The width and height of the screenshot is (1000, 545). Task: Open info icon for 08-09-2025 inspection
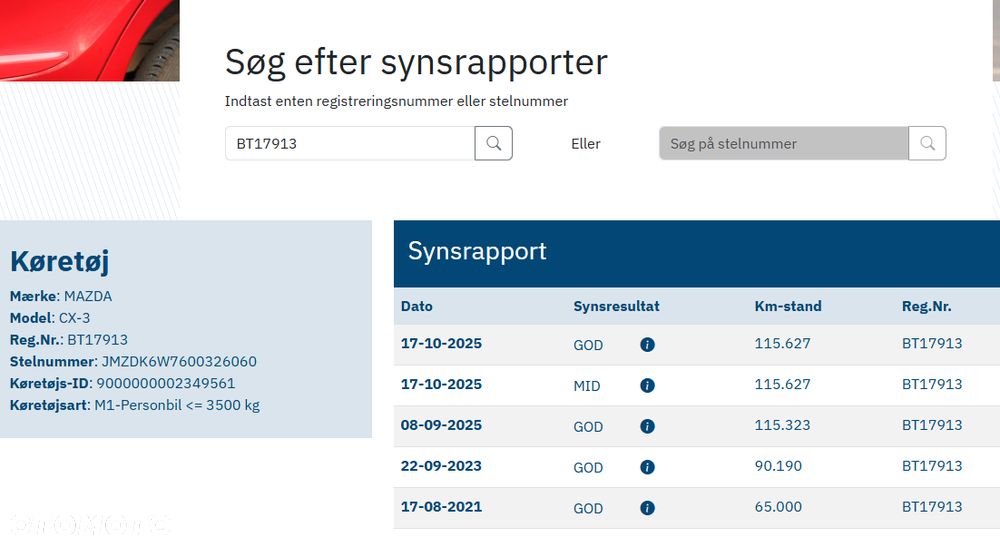click(647, 426)
